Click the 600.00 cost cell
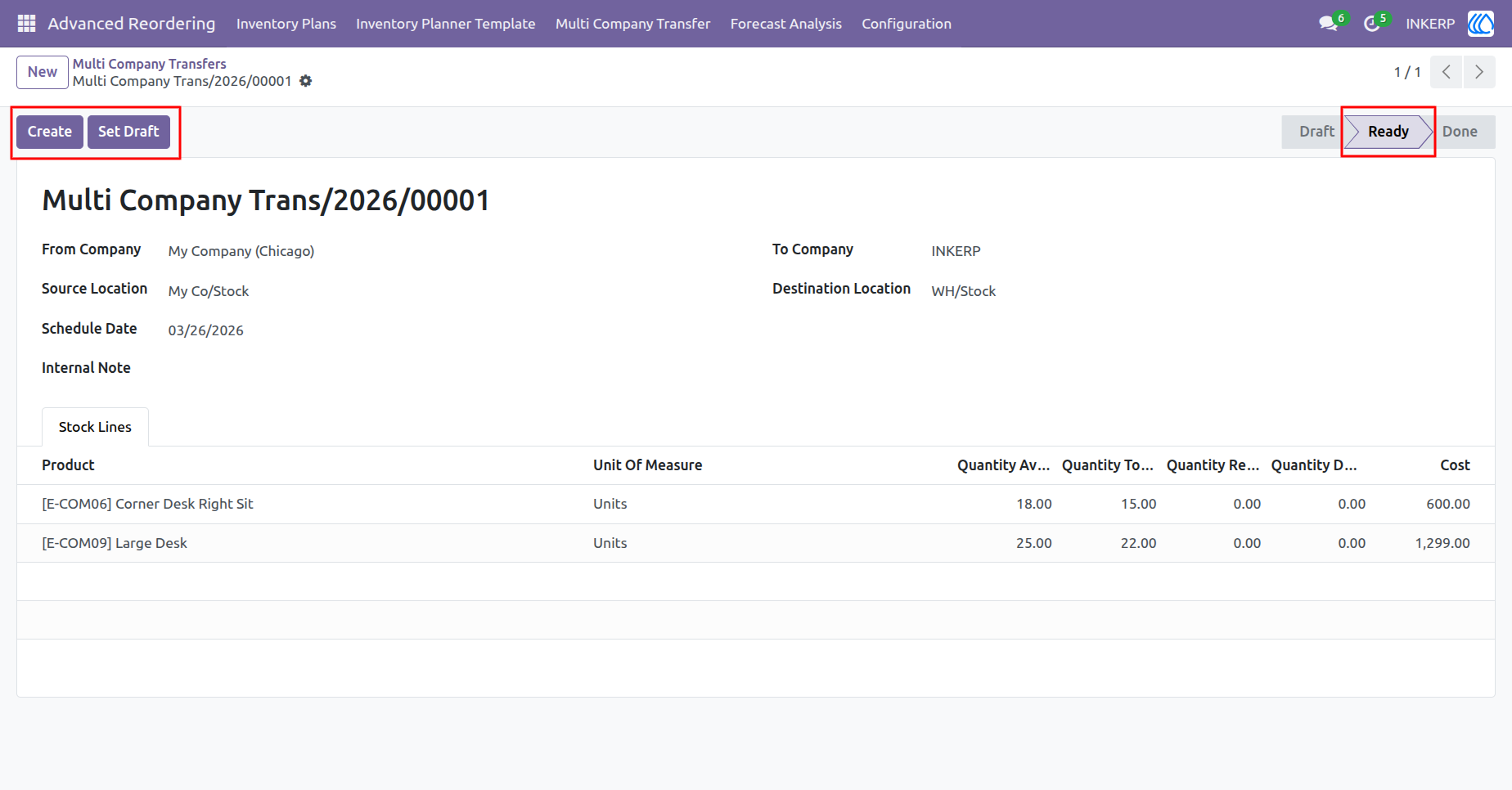Viewport: 1512px width, 790px height. click(1448, 504)
